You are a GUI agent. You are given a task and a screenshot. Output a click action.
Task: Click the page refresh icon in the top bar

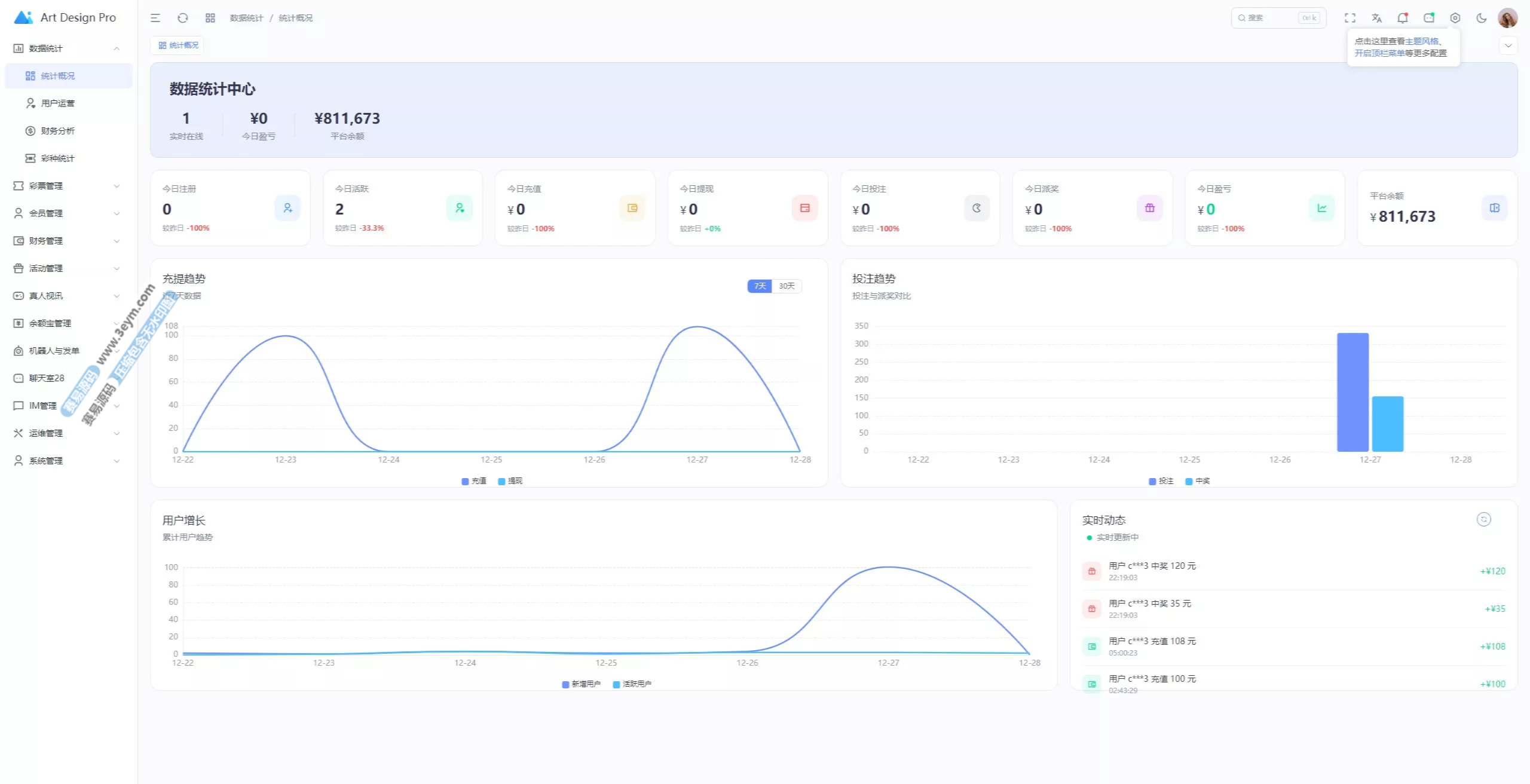click(183, 18)
